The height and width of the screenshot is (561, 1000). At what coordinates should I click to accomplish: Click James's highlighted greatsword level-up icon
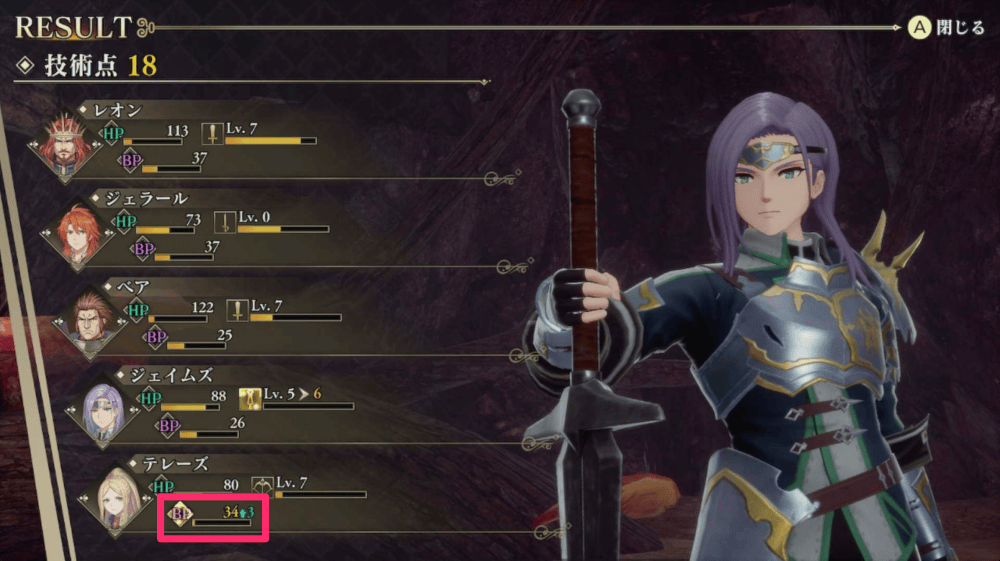[250, 399]
